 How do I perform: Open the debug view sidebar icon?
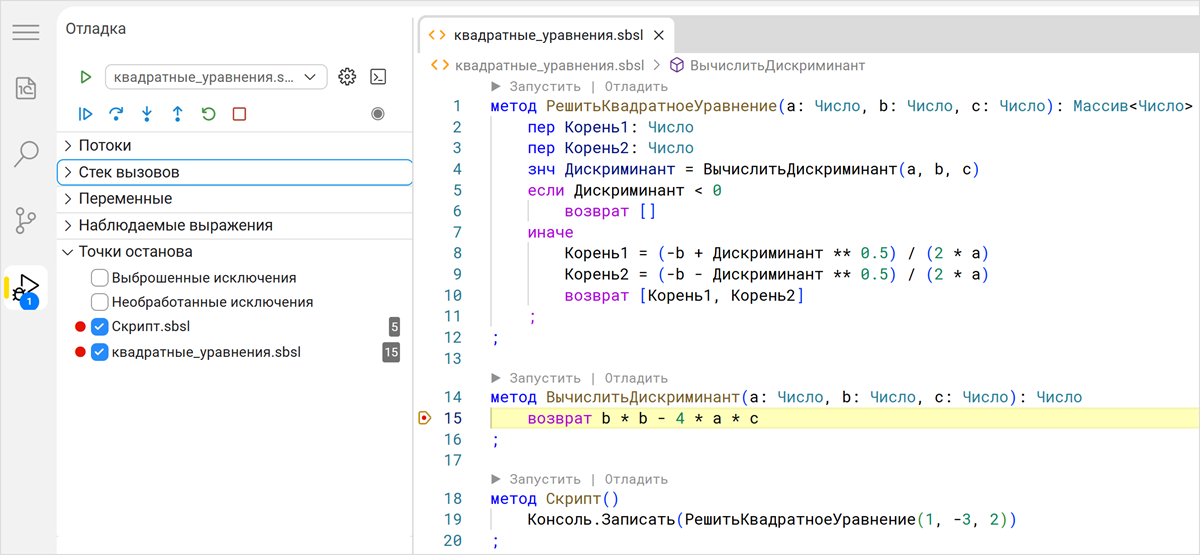[26, 287]
